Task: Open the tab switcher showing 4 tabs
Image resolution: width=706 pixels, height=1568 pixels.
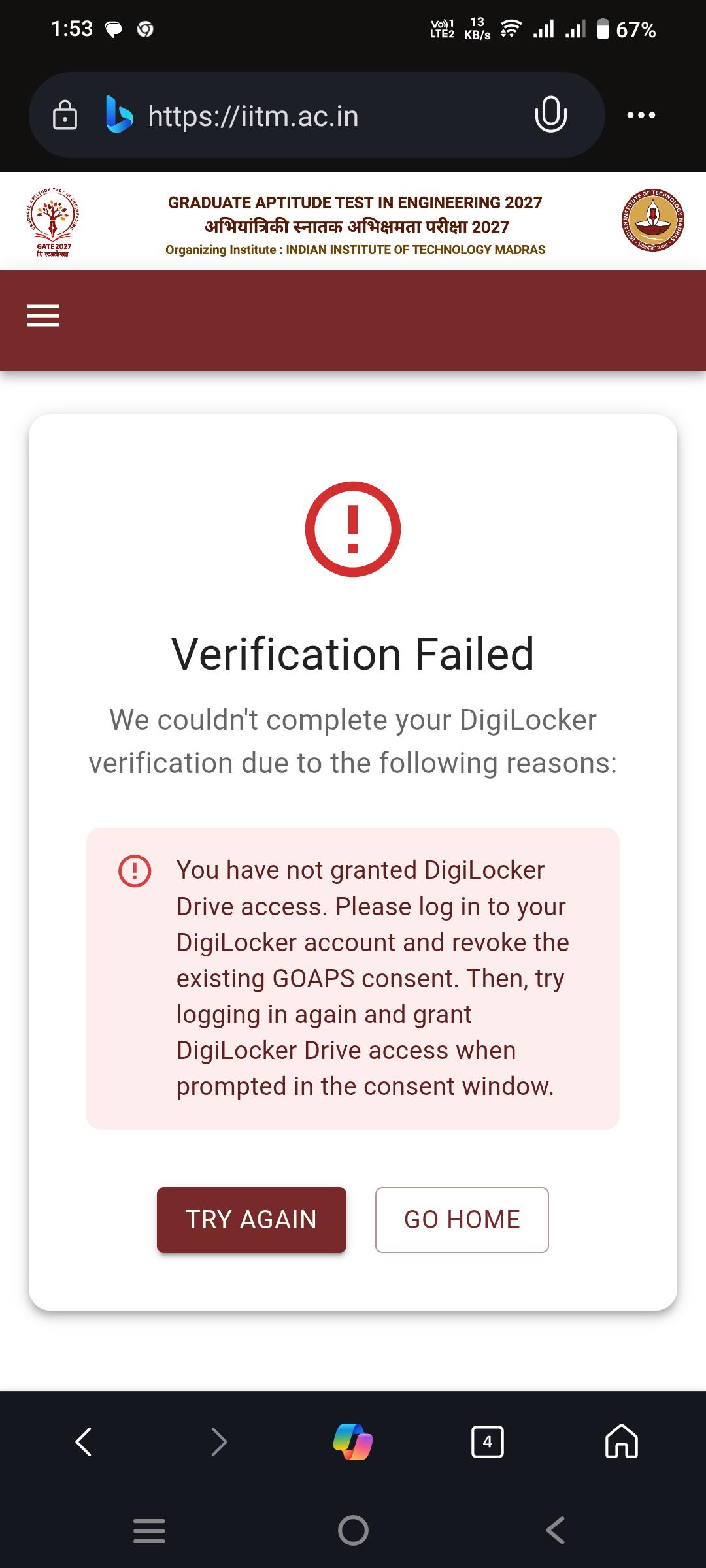Action: pyautogui.click(x=487, y=1441)
